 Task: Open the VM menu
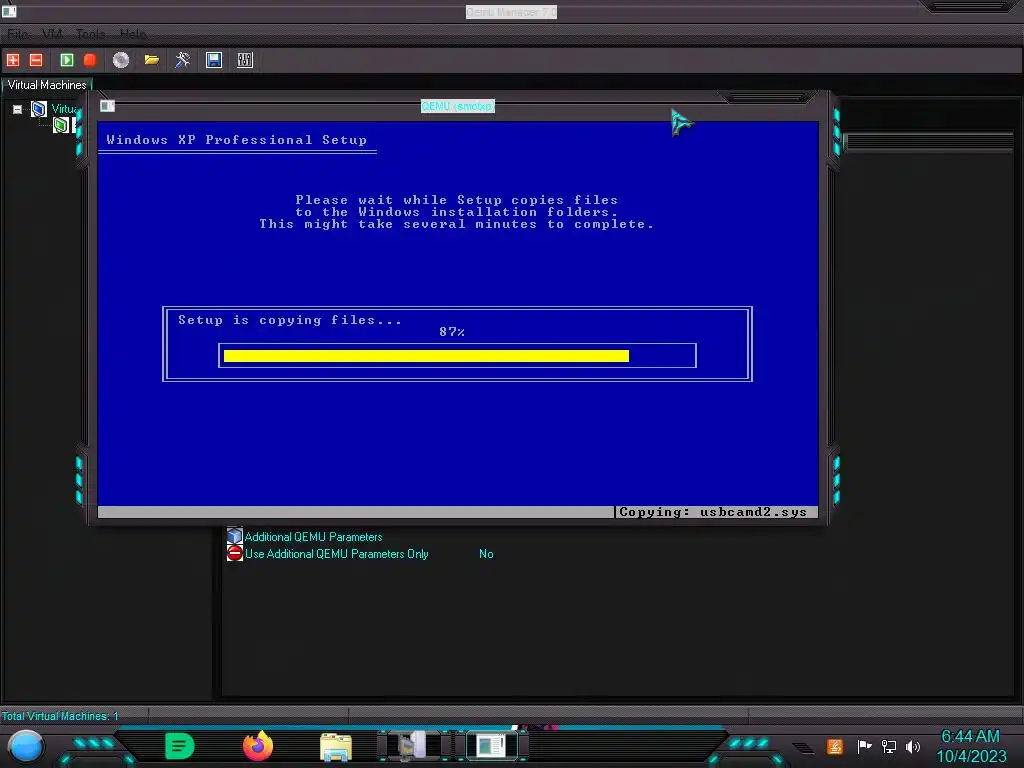pyautogui.click(x=52, y=34)
